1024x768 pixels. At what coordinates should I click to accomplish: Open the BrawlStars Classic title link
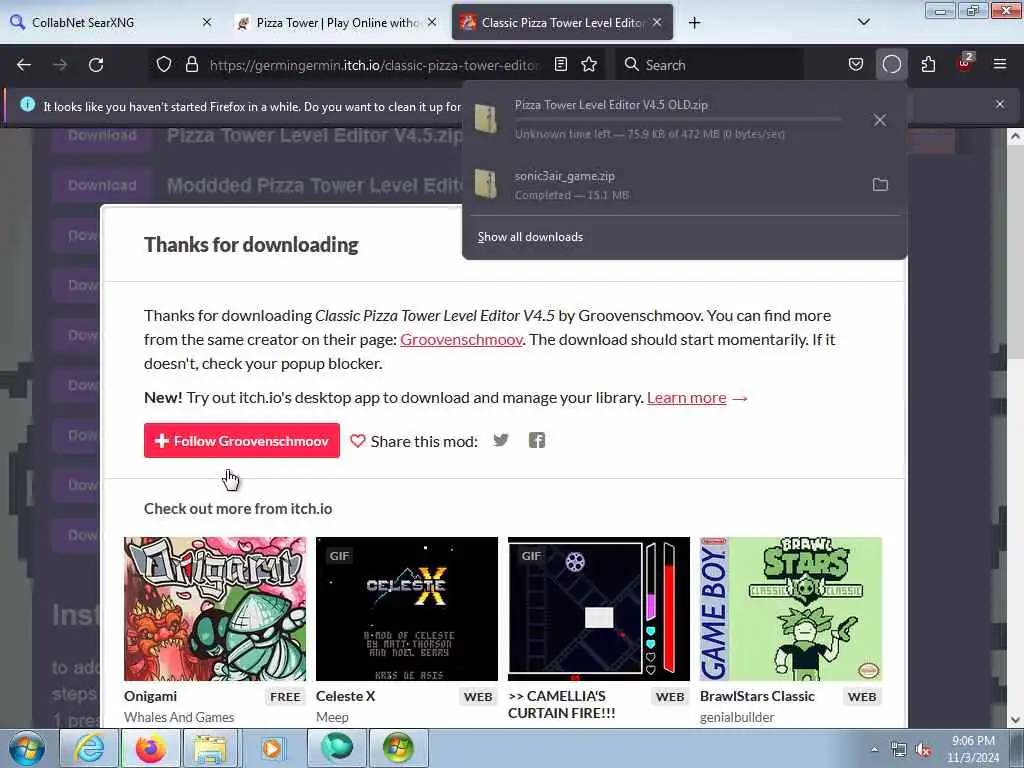pyautogui.click(x=757, y=696)
